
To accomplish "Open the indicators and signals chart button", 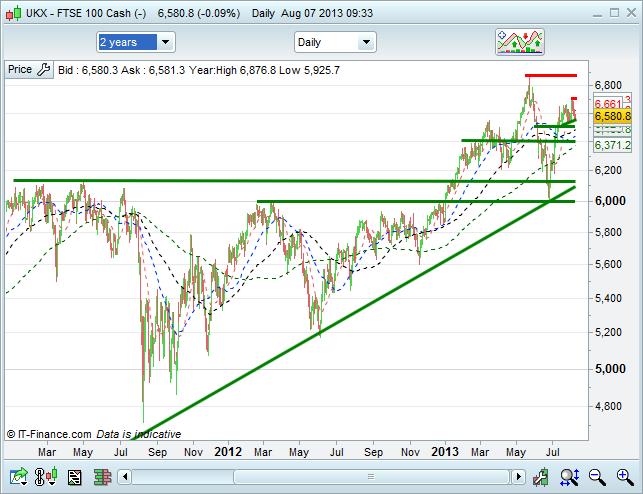I will click(519, 42).
